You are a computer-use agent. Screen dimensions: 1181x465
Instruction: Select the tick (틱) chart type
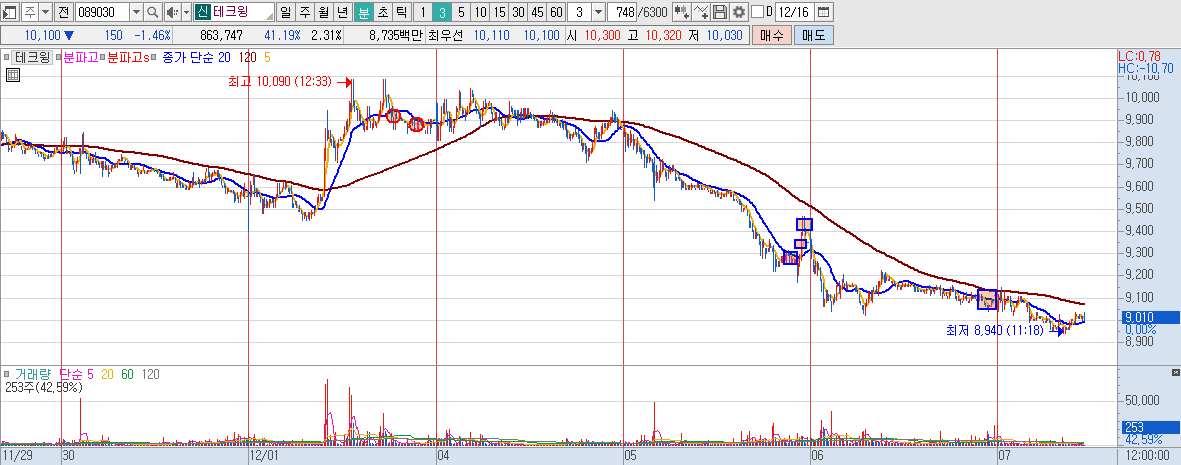point(401,12)
